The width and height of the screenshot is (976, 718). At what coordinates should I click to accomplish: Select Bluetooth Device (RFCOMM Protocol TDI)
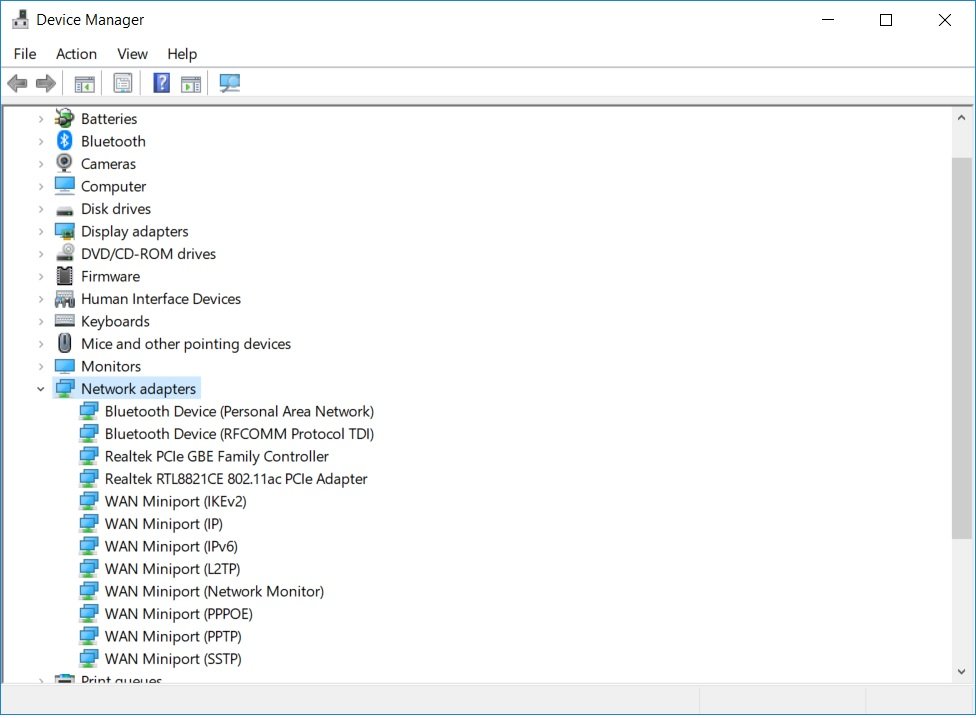point(239,434)
